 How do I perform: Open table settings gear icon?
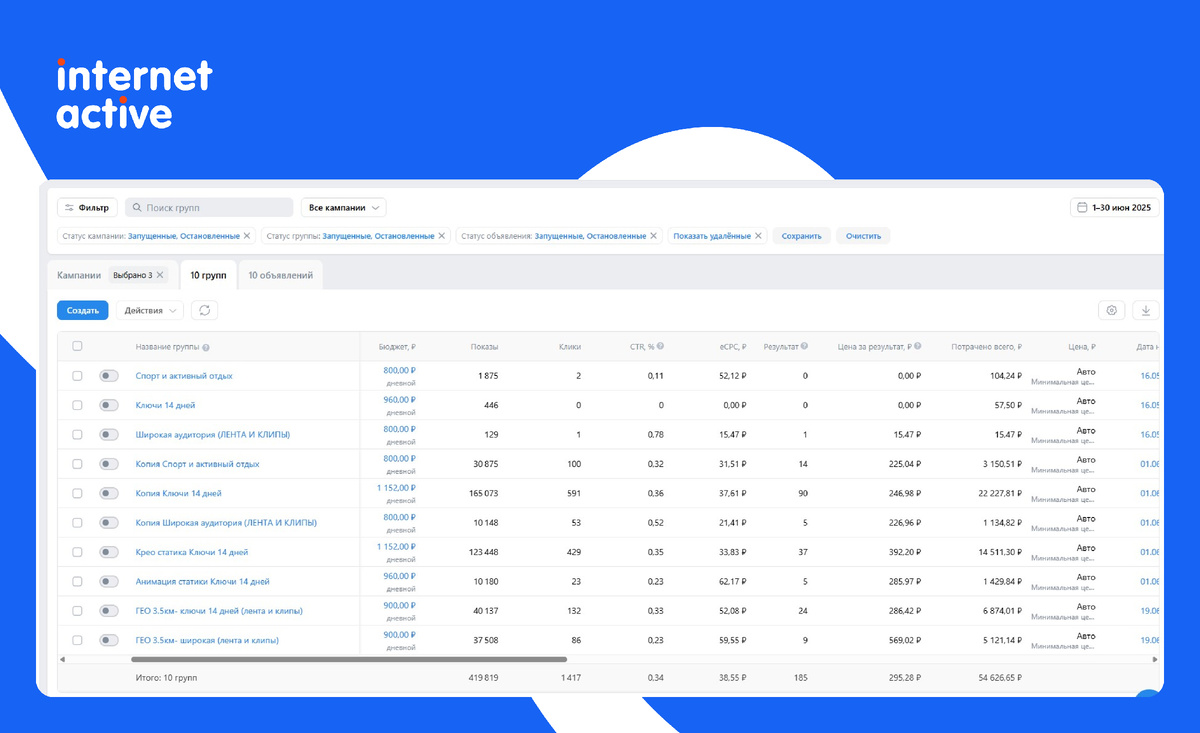click(1111, 311)
